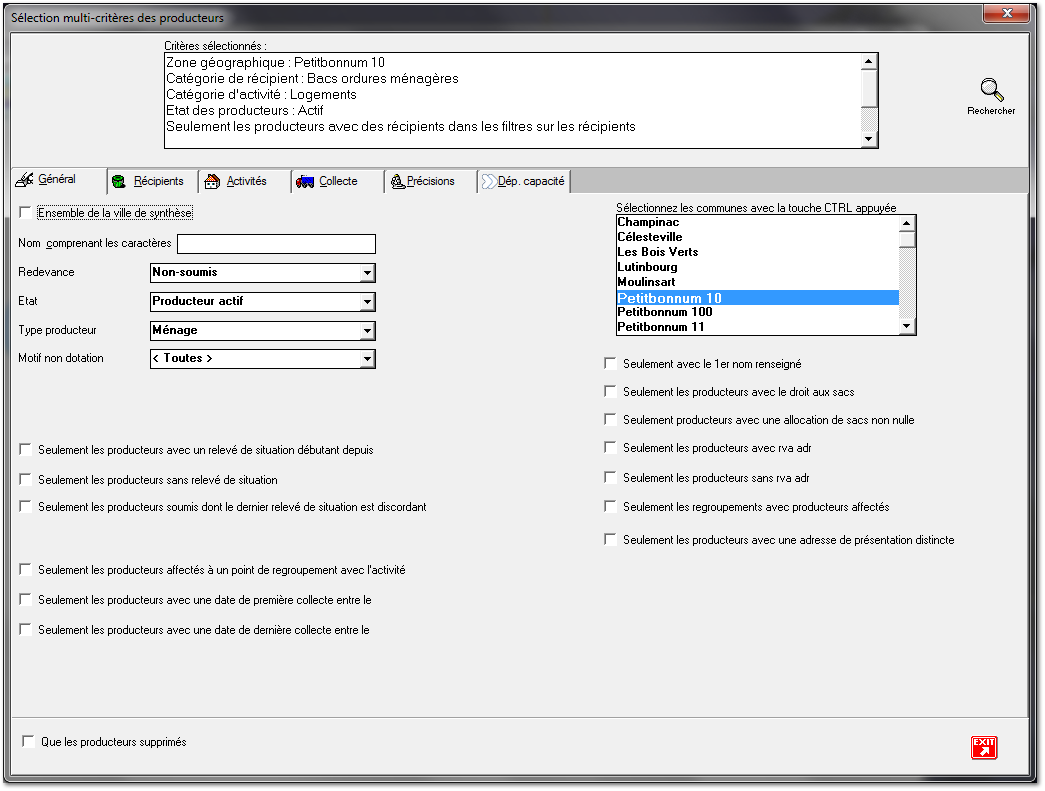Check Que les producteurs supprimés
This screenshot has height=791, width=1045.
tap(28, 742)
